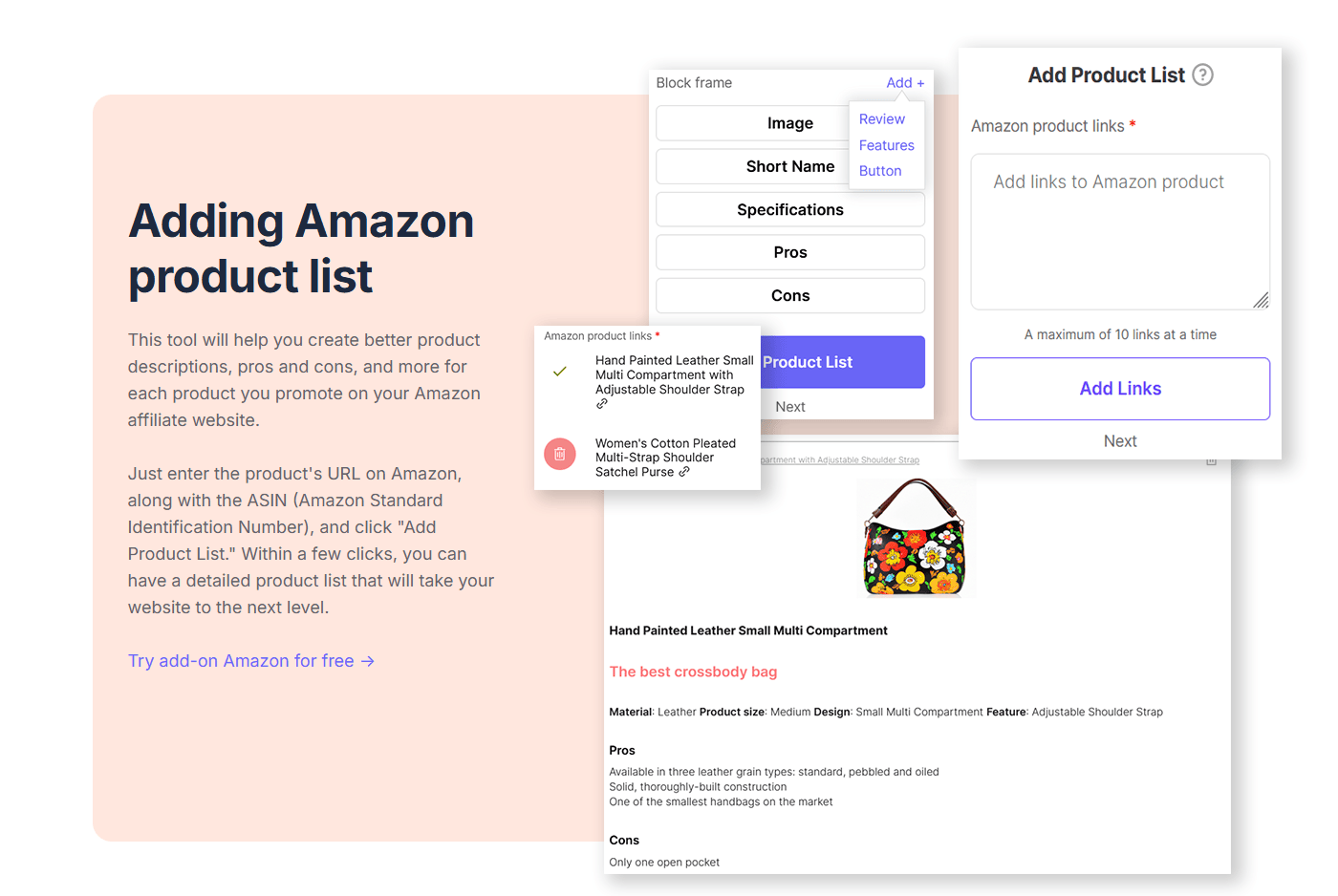This screenshot has width=1338, height=896.
Task: Choose Features from the Add menu
Action: point(886,145)
